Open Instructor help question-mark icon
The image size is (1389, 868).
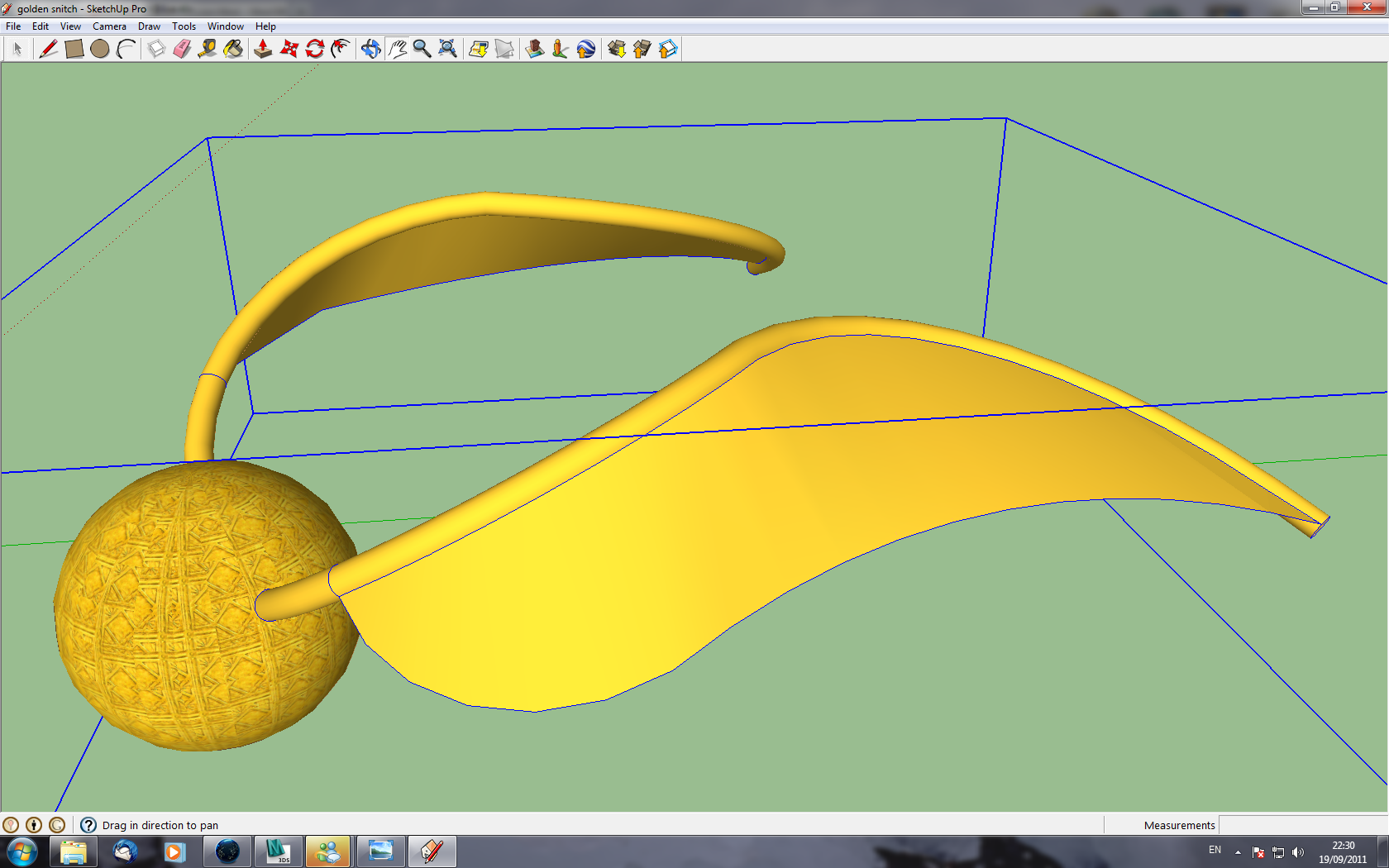pos(88,825)
